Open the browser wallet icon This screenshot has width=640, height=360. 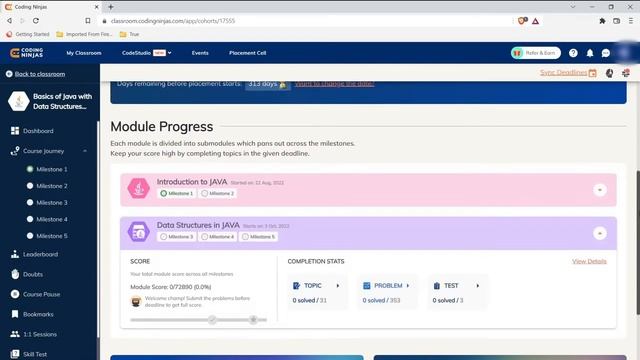pyautogui.click(x=616, y=21)
